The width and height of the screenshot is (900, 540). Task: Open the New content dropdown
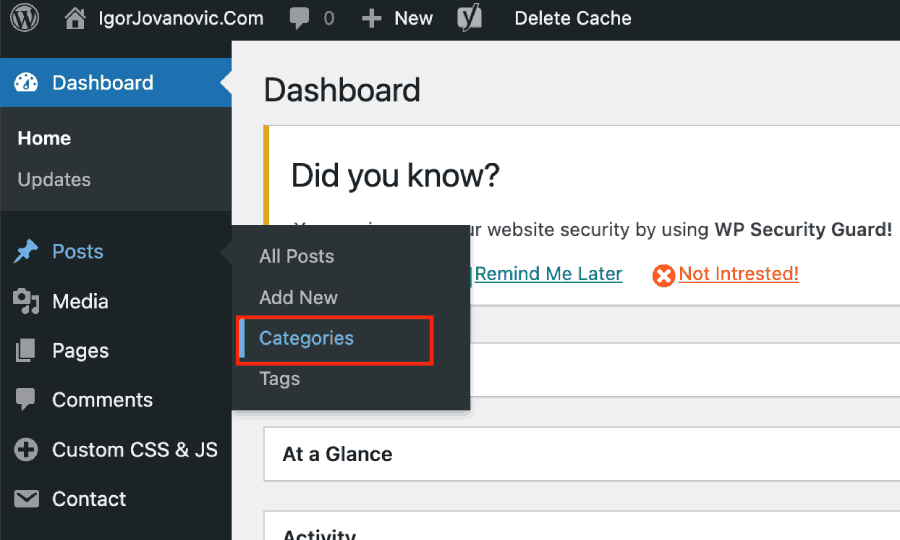397,18
